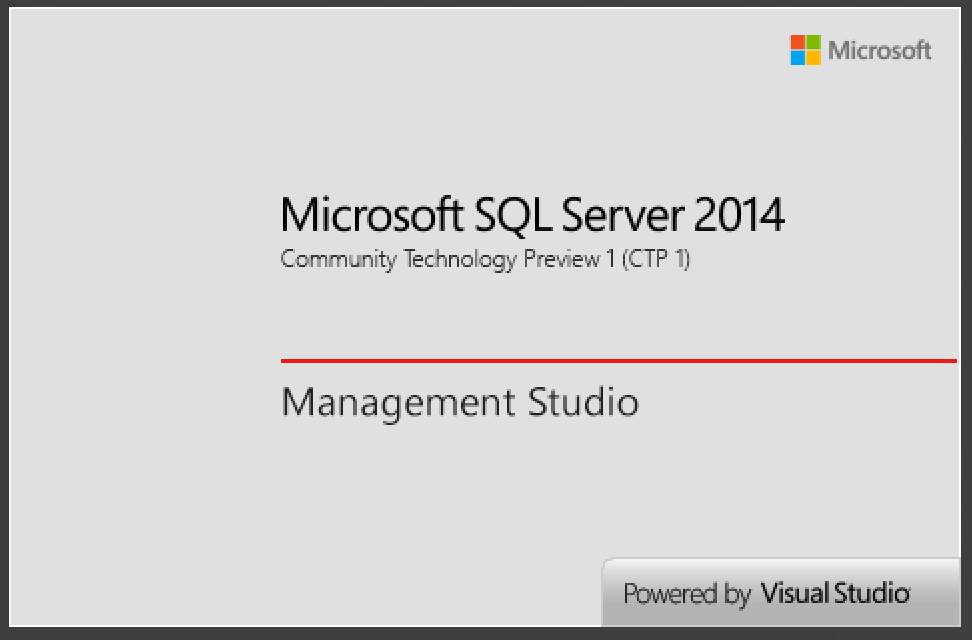Click the gray Powered by Visual Studio panel
This screenshot has height=640, width=972.
780,592
